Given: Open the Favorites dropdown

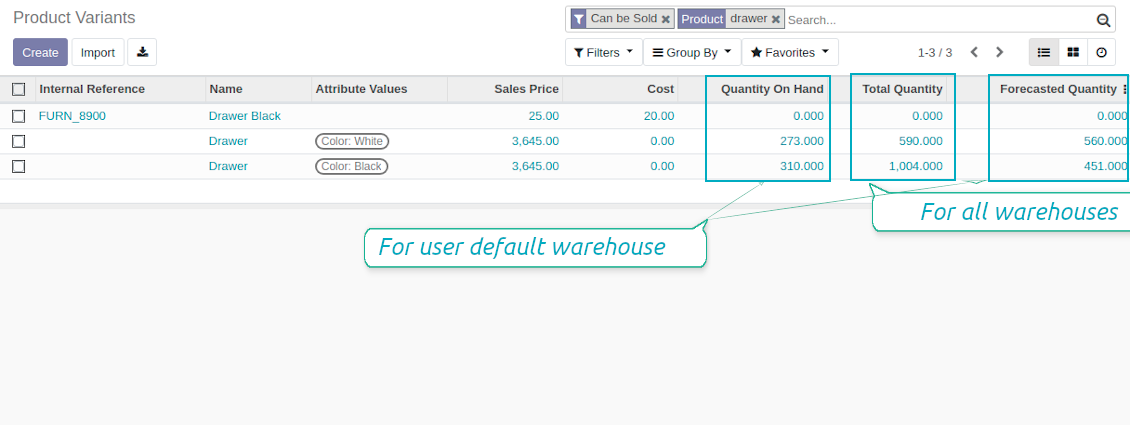Looking at the screenshot, I should pos(790,52).
